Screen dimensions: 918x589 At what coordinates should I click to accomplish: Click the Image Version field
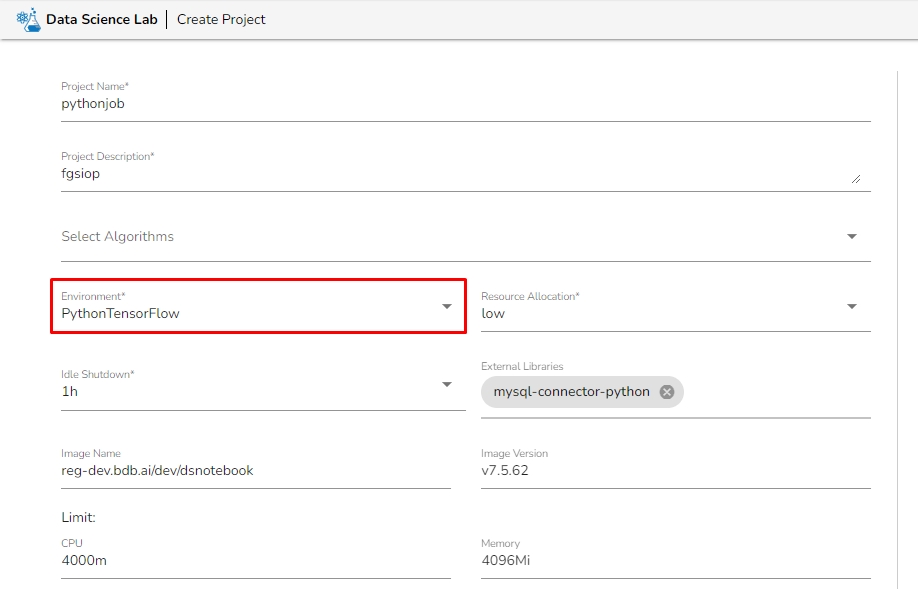point(675,470)
